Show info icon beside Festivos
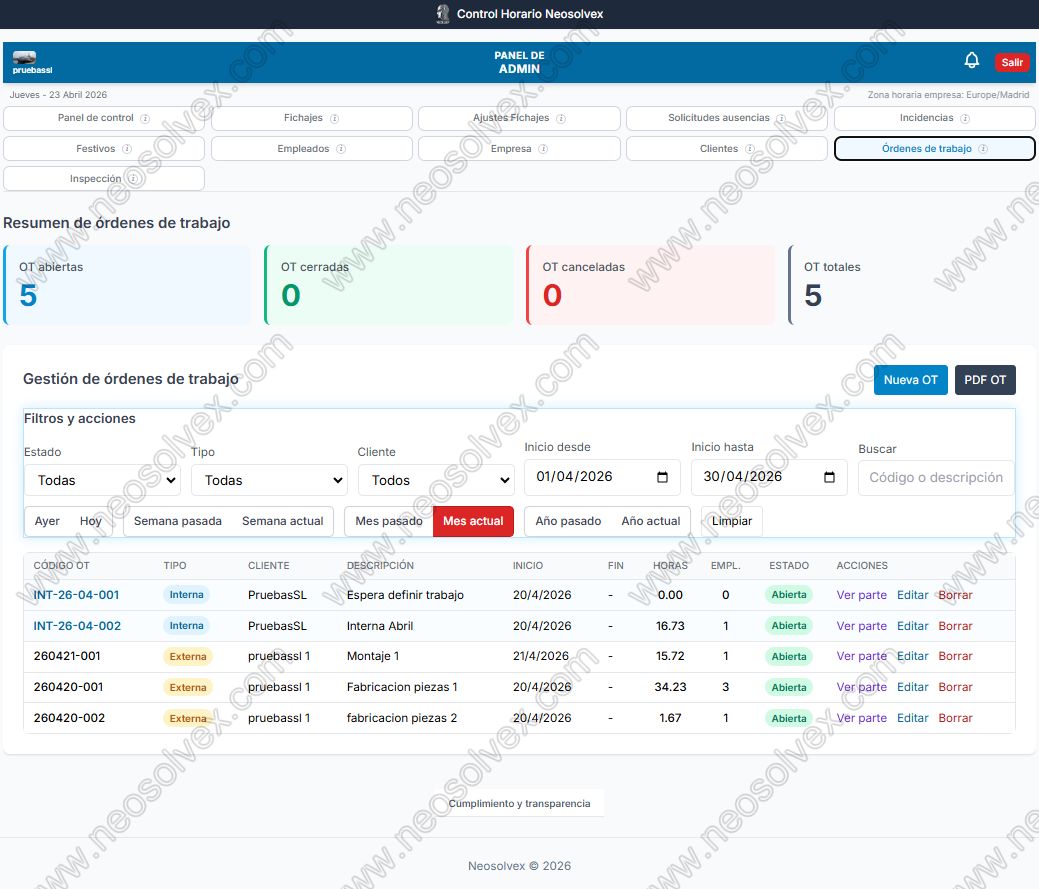The image size is (1039, 889). click(127, 149)
